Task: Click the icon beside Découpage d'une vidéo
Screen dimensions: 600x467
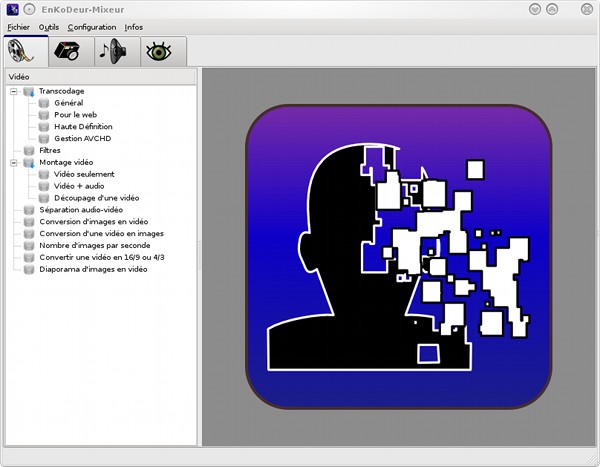Action: (44, 198)
